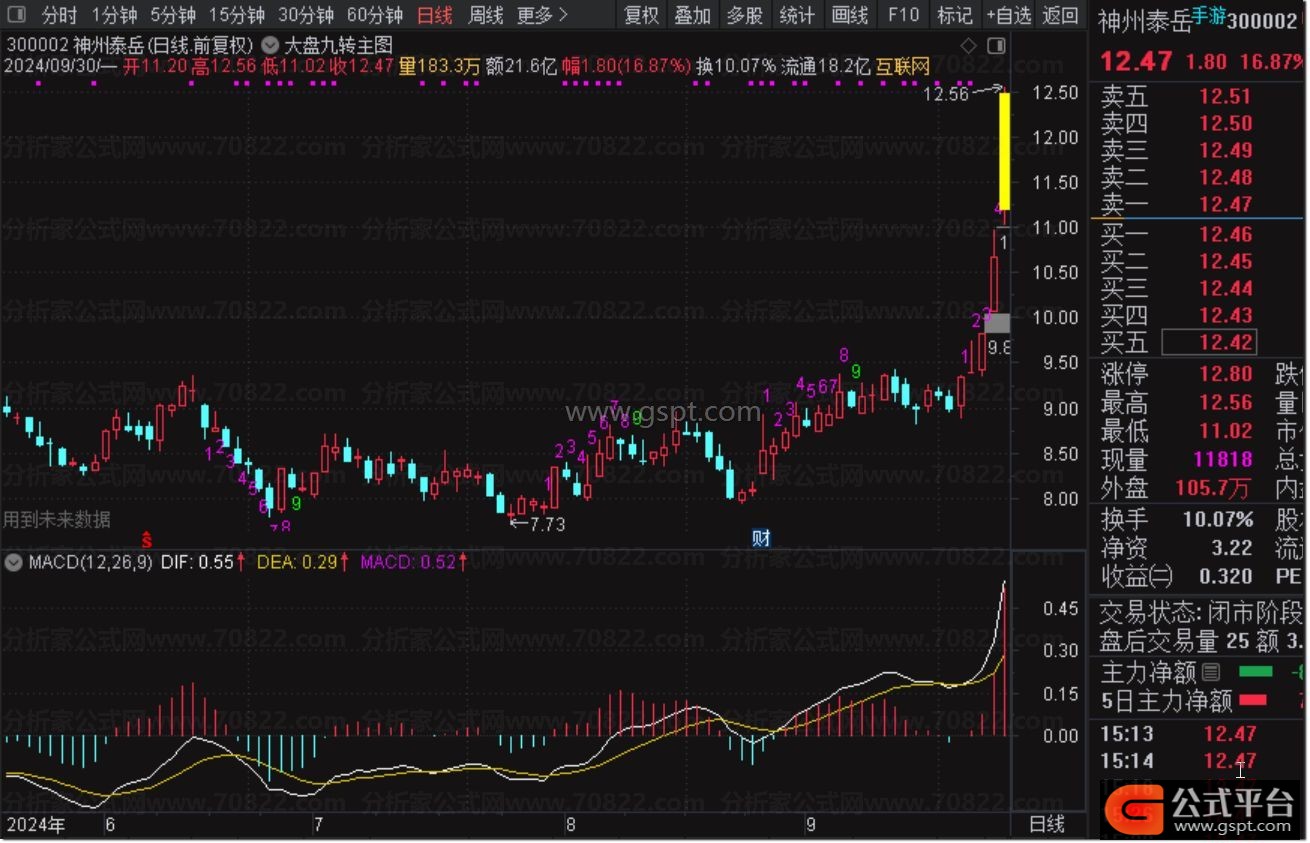Click the 涨停 price 12.80
Viewport: 1310px width, 843px height.
point(1225,375)
